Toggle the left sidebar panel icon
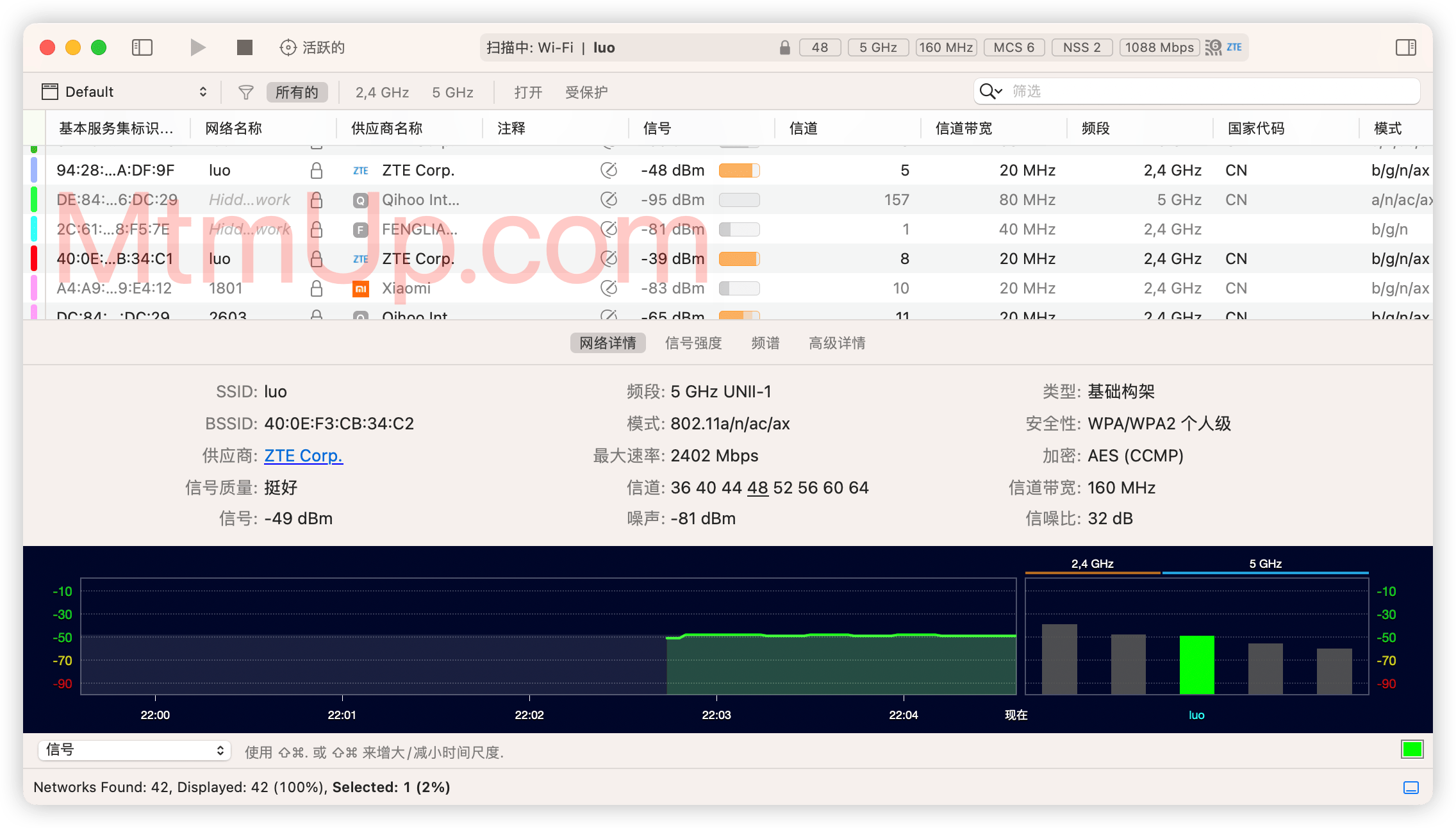 pyautogui.click(x=142, y=47)
